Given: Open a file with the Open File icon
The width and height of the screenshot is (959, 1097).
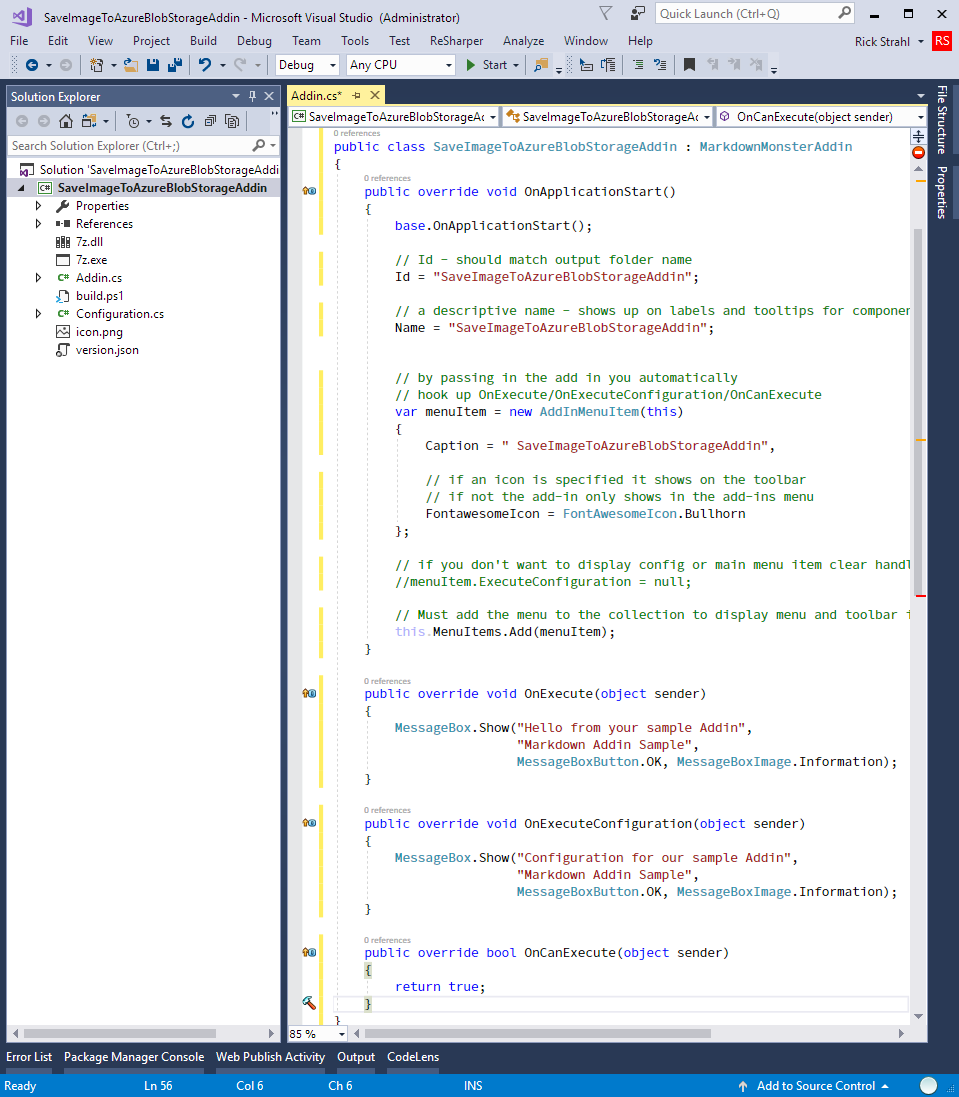Looking at the screenshot, I should (131, 65).
